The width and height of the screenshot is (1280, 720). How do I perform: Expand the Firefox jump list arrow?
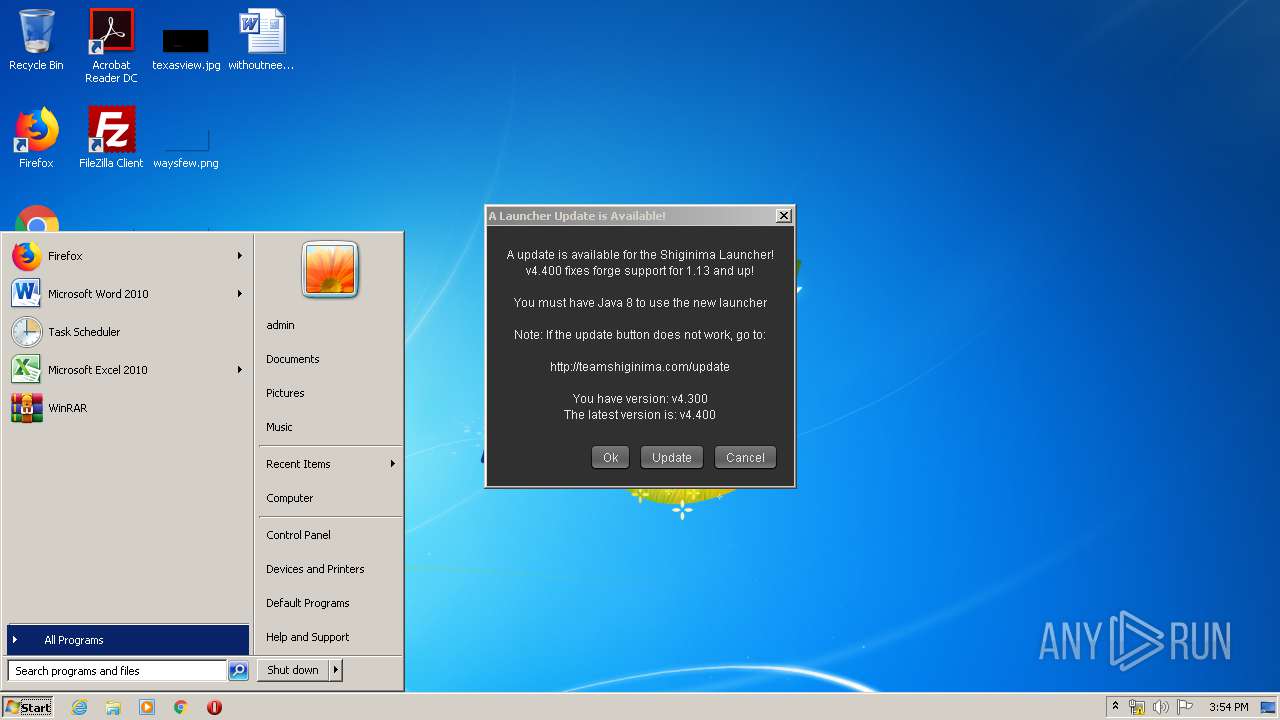coord(240,256)
